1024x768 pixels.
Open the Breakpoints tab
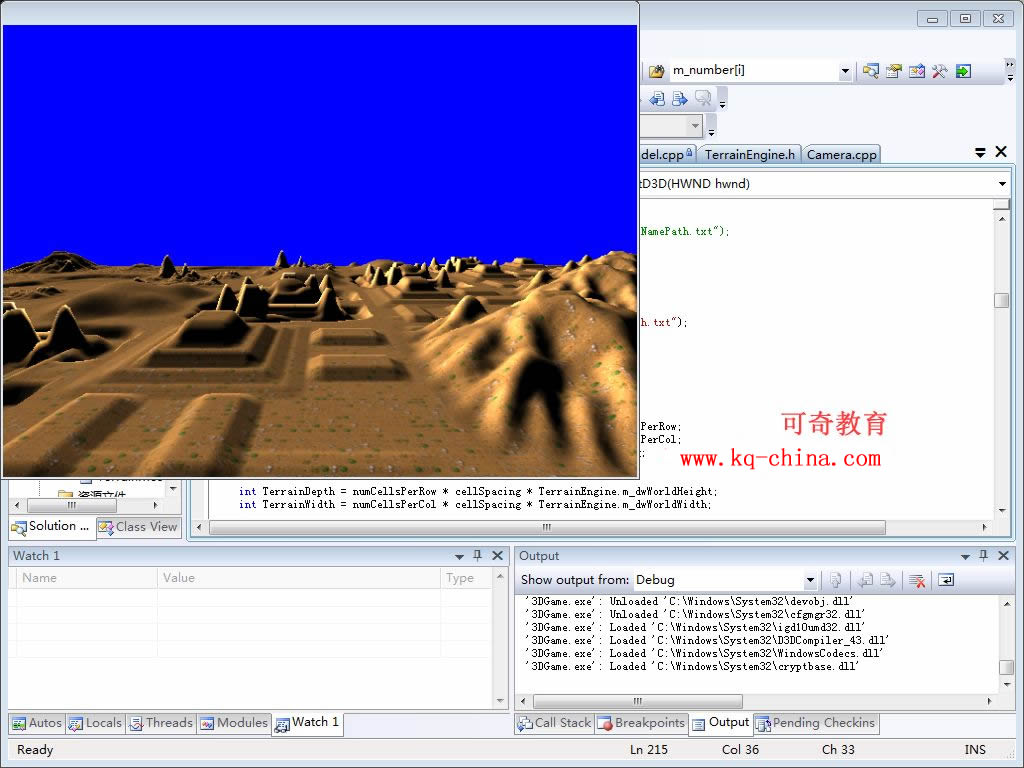[641, 723]
